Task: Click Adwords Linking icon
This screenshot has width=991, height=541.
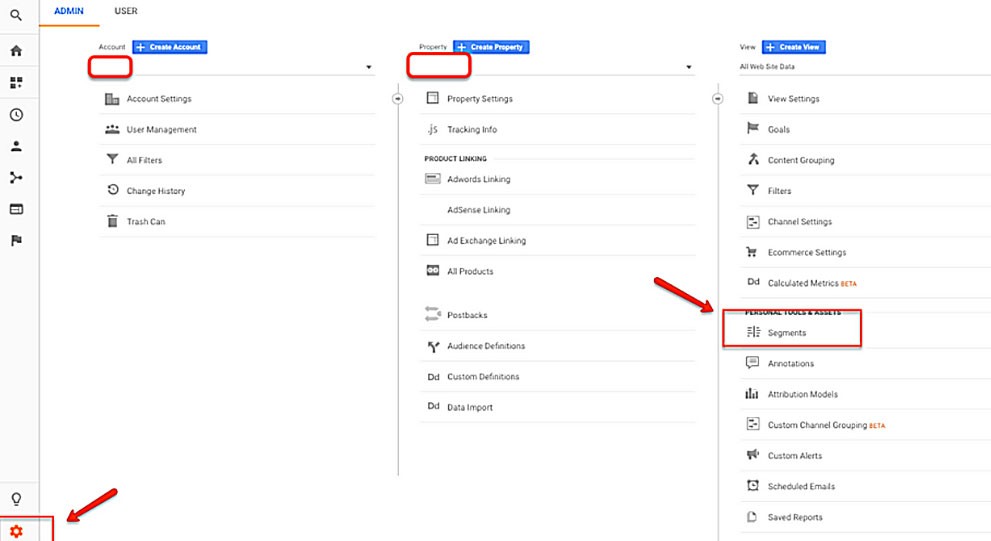Action: click(432, 179)
